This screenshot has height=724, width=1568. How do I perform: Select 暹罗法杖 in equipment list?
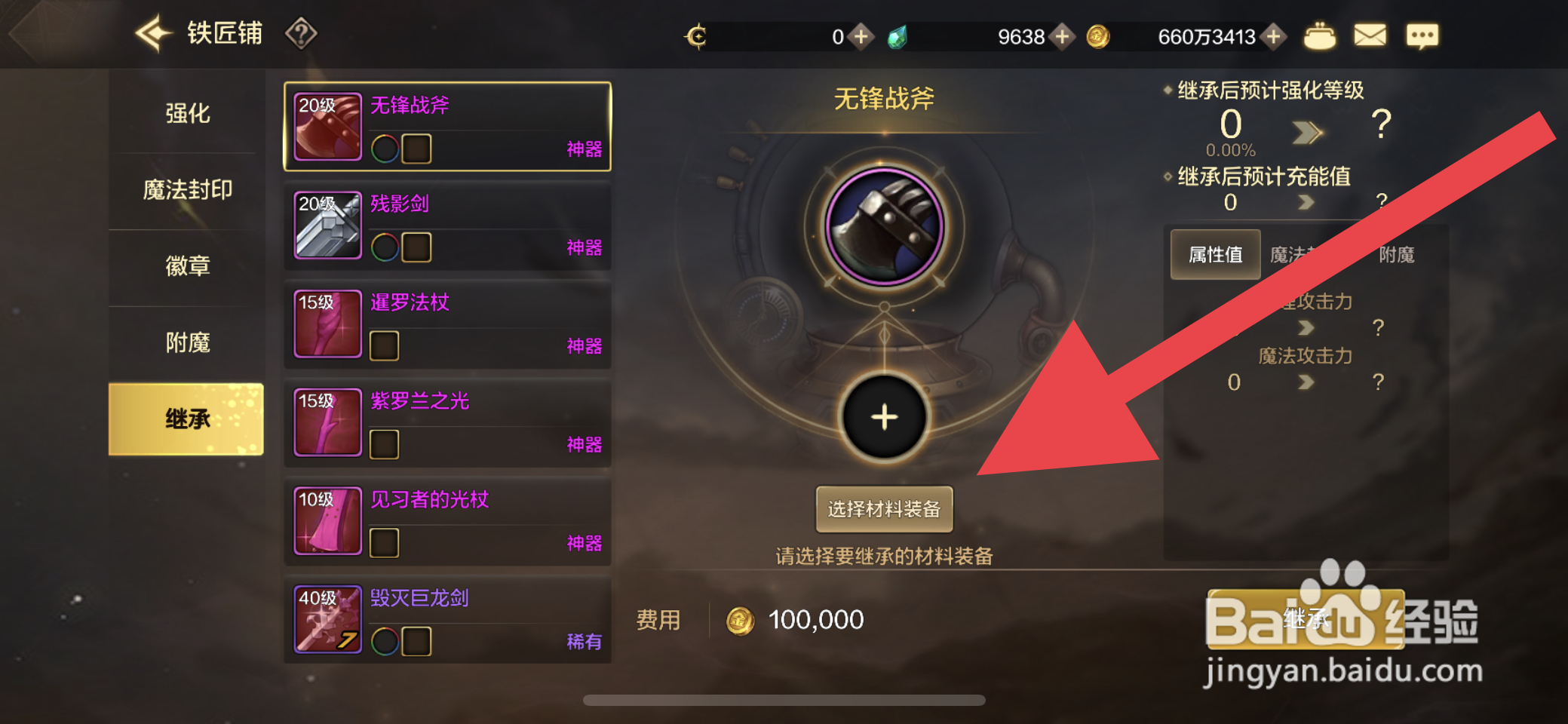click(x=447, y=324)
